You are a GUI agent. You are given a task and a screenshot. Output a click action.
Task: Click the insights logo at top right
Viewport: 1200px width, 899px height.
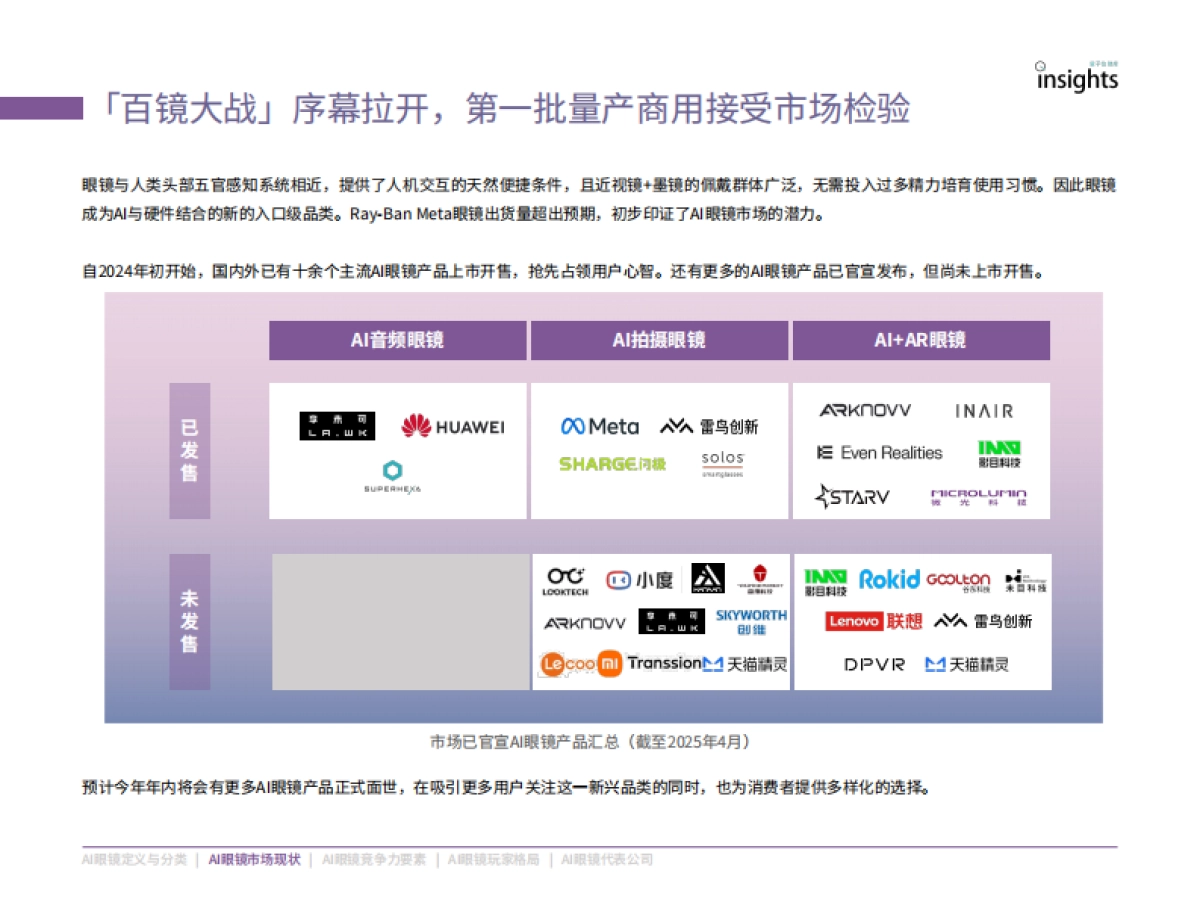tap(1076, 80)
